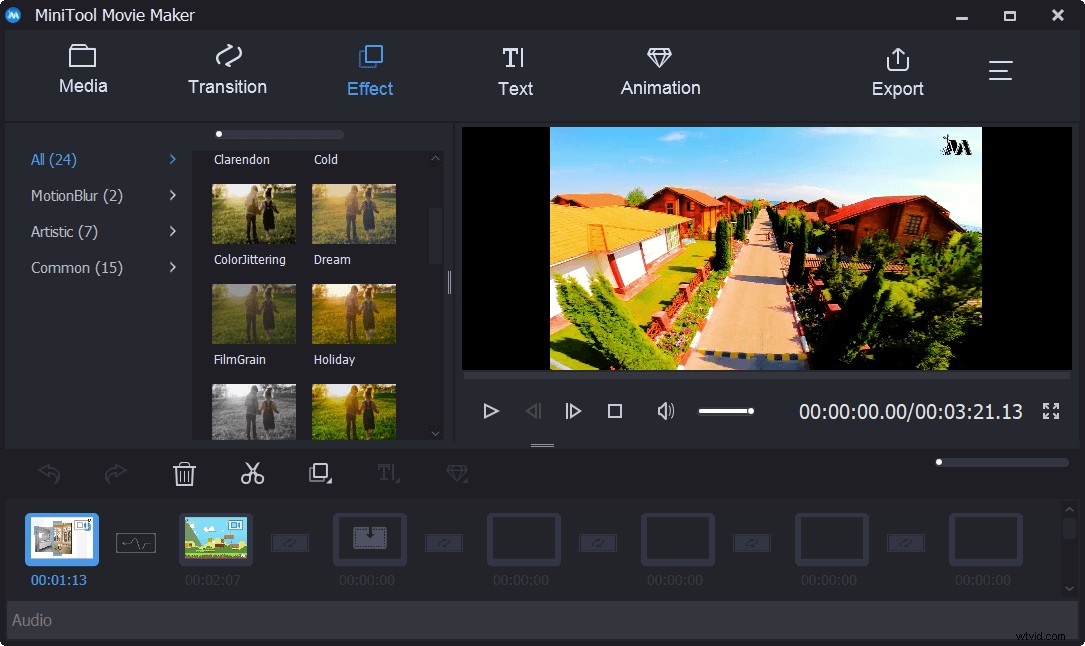The image size is (1085, 646).
Task: Apply the Dream effect thumbnail
Action: 353,213
